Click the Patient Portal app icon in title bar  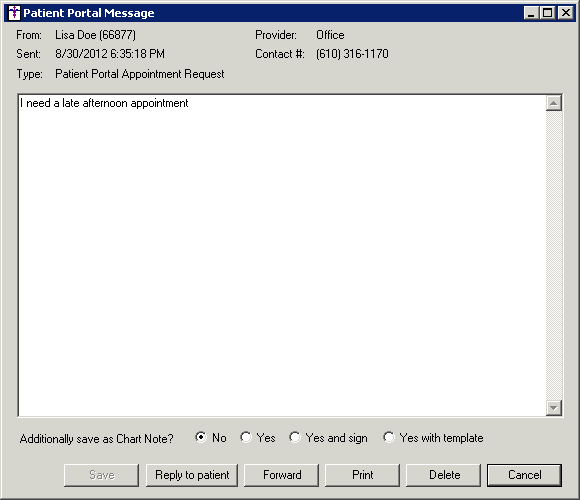pos(14,13)
